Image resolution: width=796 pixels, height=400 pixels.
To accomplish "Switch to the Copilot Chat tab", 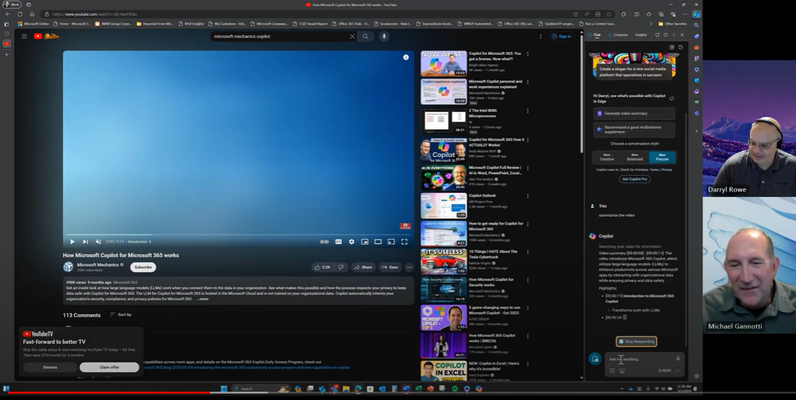I will (x=594, y=35).
